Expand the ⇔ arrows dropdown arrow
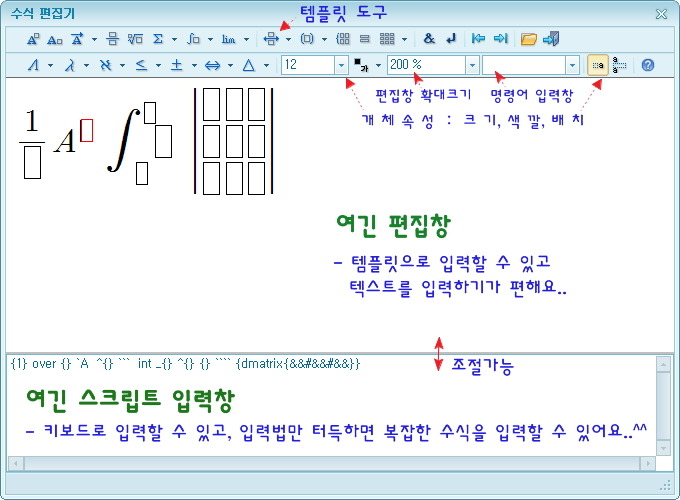Viewport: 680px width, 500px height. [230, 66]
